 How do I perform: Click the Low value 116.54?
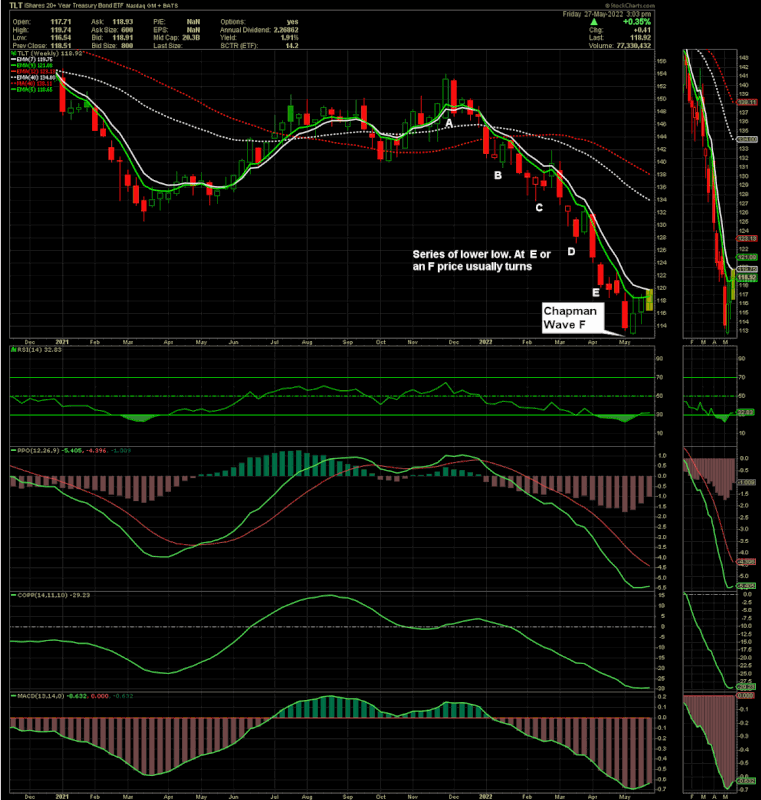point(61,38)
